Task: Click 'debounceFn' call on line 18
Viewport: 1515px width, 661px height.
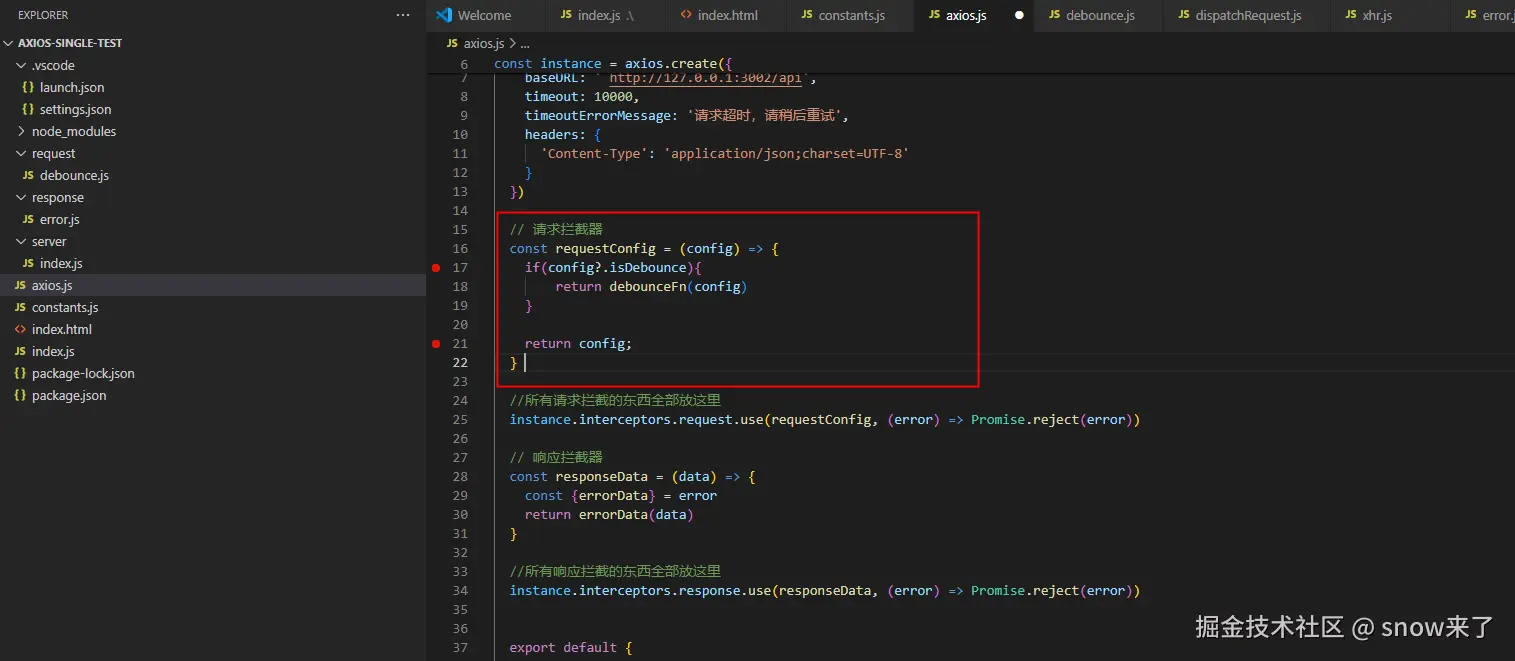Action: coord(647,287)
